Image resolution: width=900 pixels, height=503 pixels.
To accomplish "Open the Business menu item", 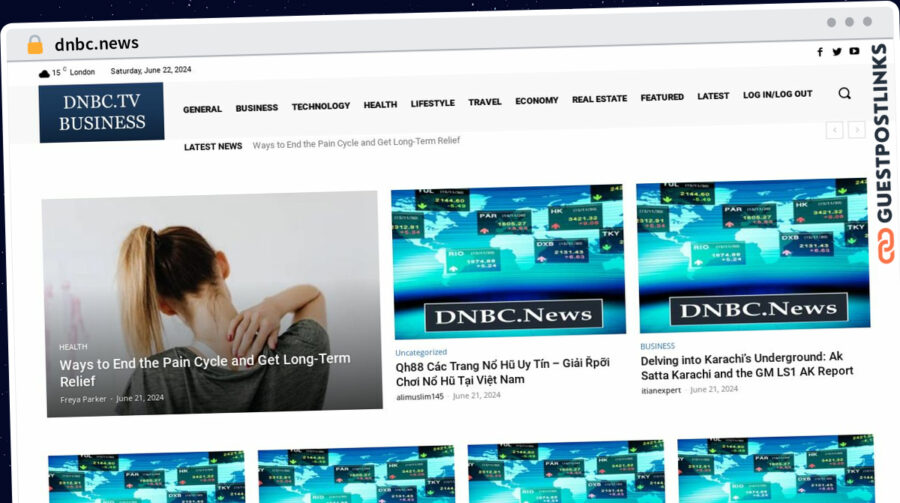I will click(257, 108).
